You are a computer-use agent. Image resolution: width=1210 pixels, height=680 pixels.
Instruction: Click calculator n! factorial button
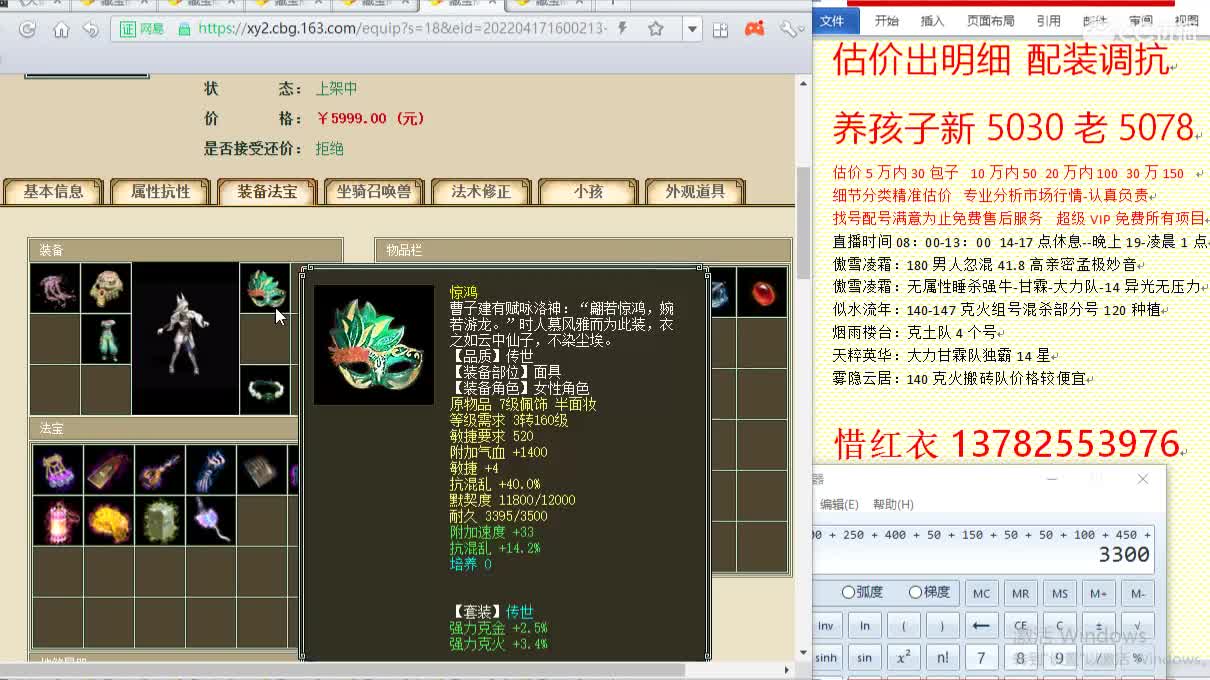tap(942, 658)
